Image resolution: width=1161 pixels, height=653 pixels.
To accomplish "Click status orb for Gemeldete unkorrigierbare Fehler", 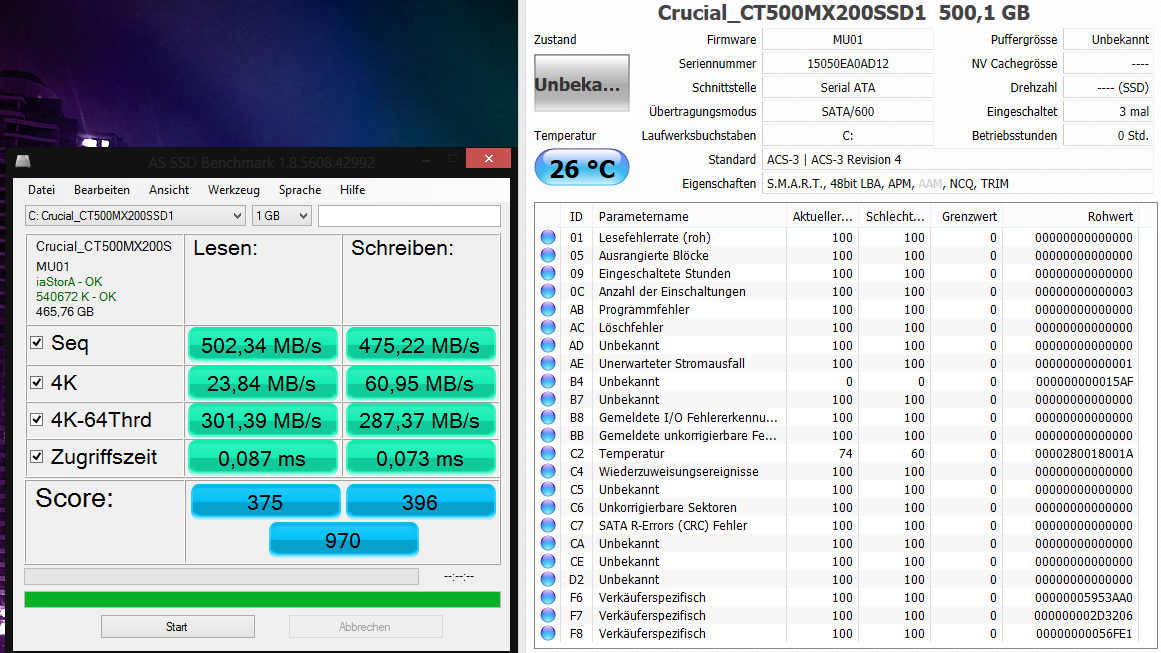I will click(x=548, y=435).
